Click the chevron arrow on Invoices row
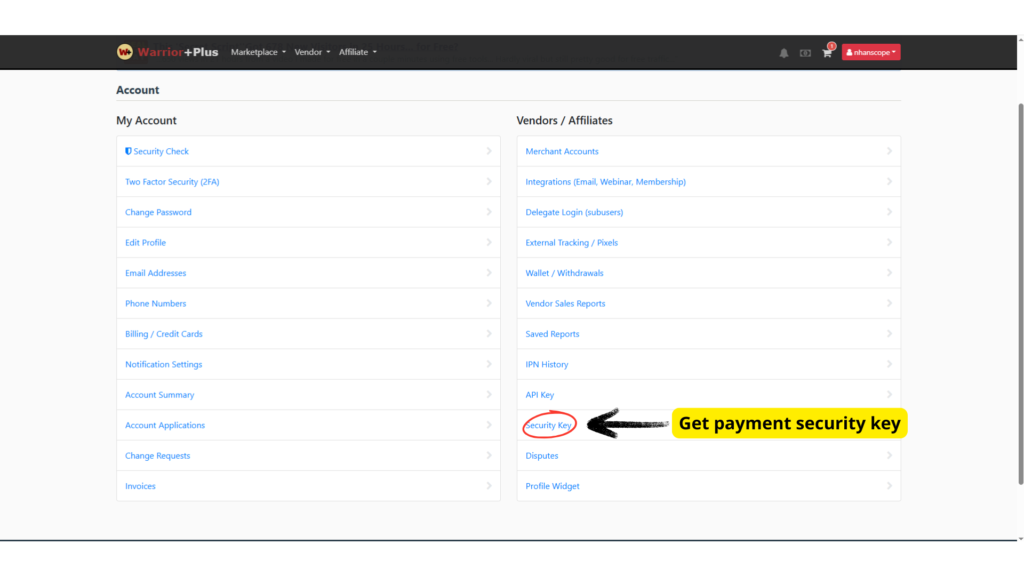 click(489, 486)
